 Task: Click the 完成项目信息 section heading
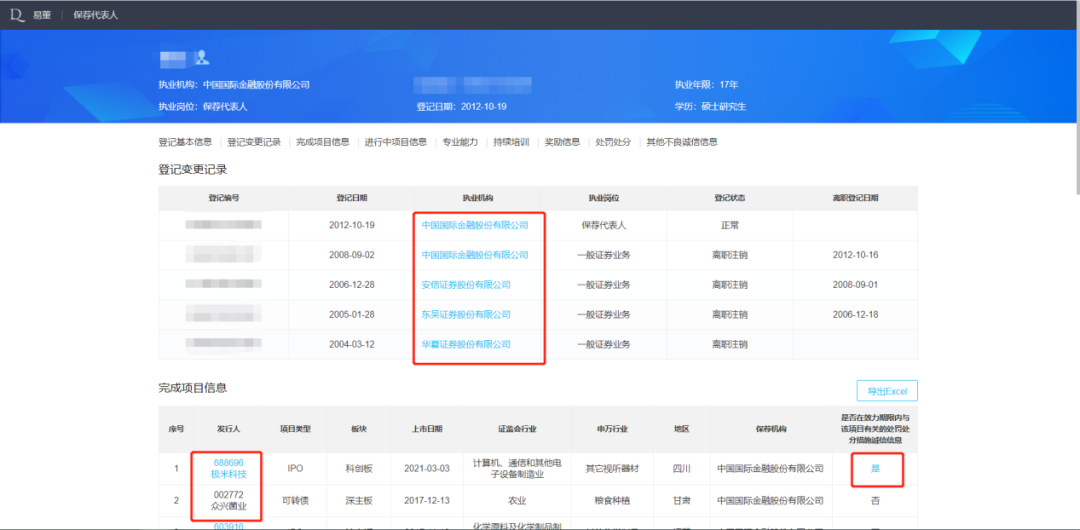click(193, 388)
